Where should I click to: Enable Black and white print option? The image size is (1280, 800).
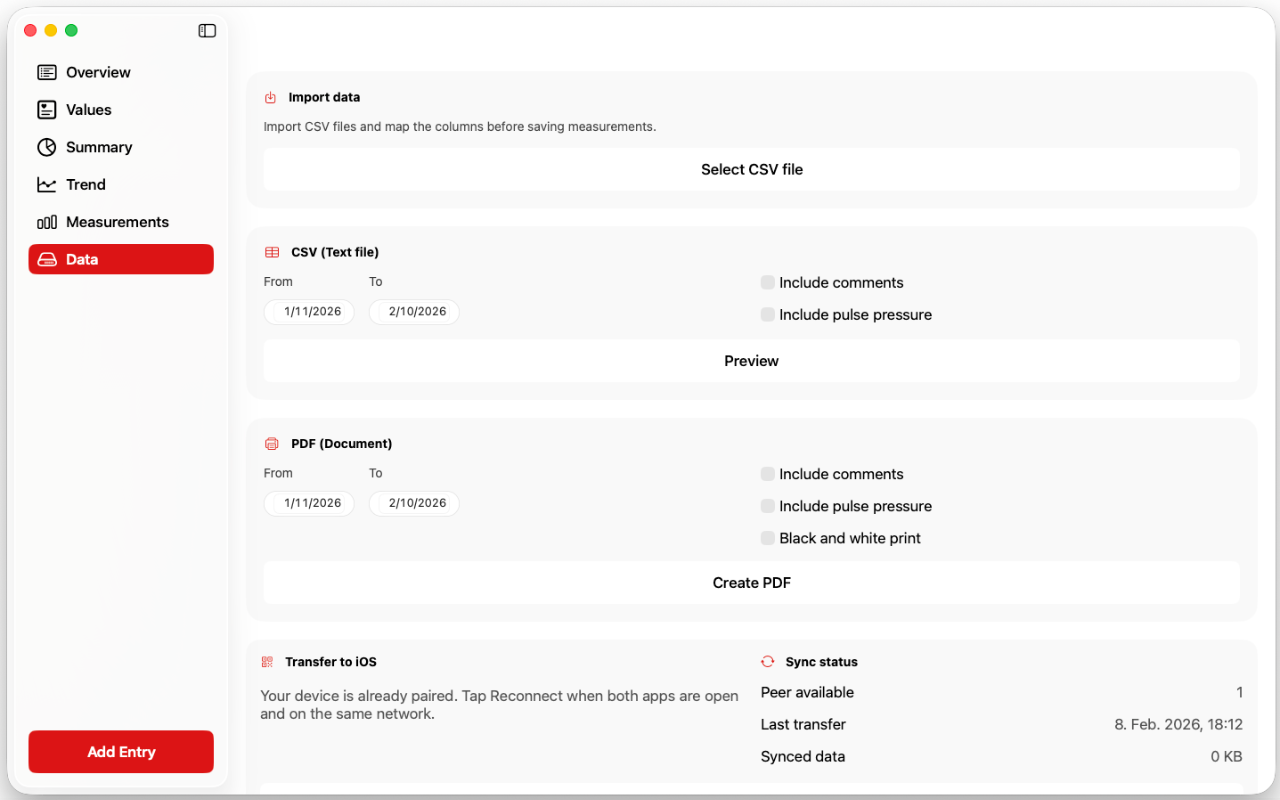(x=768, y=538)
